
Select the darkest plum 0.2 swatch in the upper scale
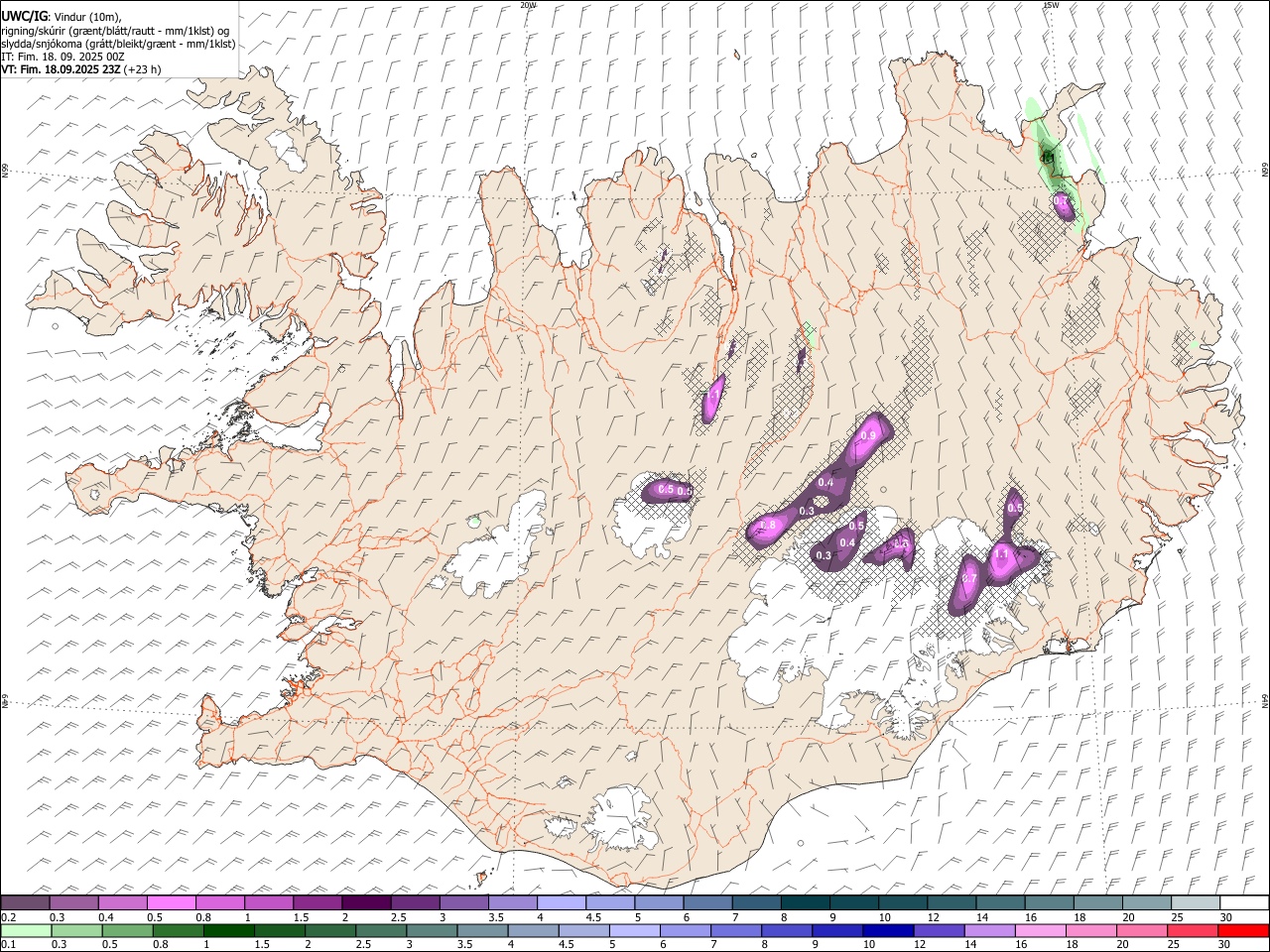point(25,903)
